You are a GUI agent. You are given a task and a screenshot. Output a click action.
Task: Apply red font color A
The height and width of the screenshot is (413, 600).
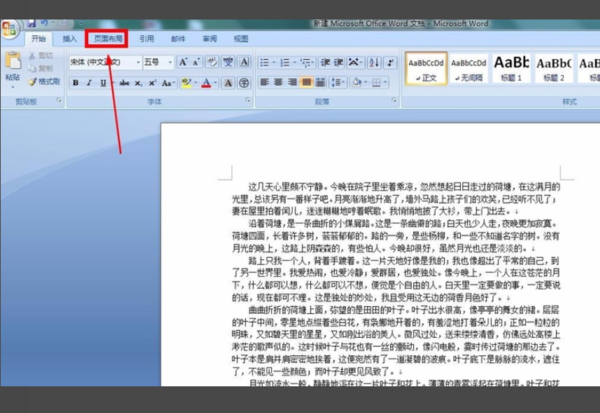[x=206, y=83]
